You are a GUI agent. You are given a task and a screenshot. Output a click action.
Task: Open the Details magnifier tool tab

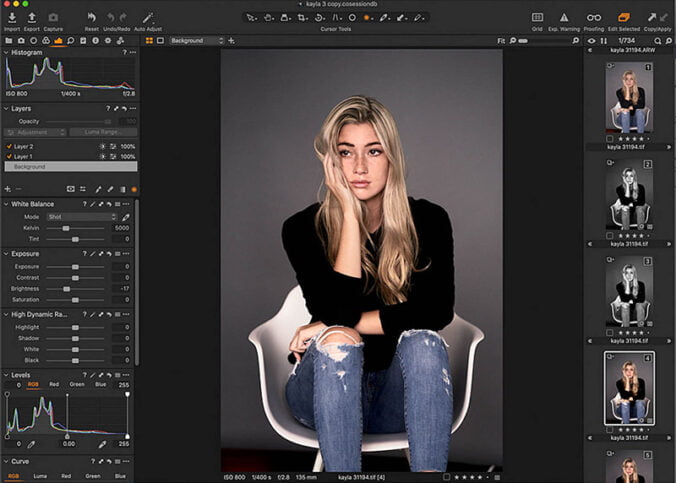coord(71,41)
